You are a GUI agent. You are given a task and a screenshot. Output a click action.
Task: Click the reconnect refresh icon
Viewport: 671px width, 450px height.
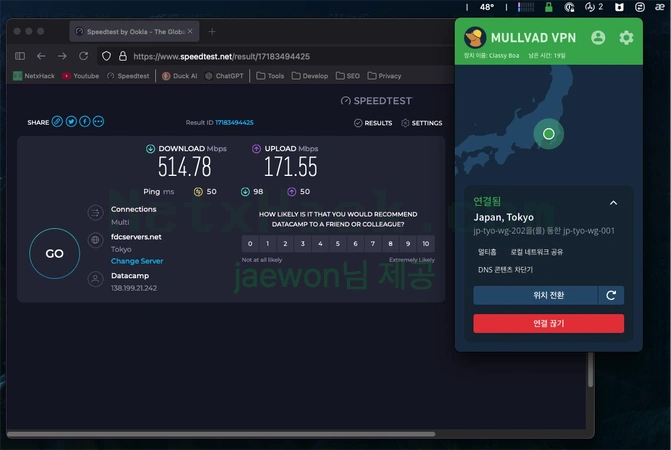click(x=611, y=296)
